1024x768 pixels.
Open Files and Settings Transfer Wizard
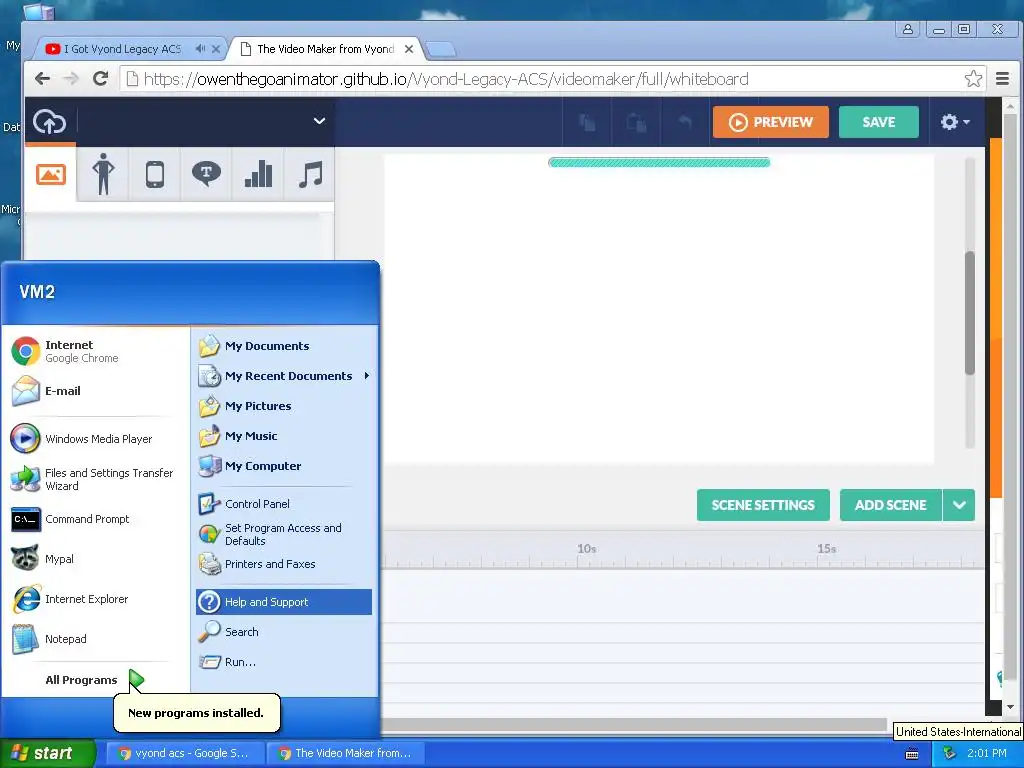pyautogui.click(x=95, y=479)
